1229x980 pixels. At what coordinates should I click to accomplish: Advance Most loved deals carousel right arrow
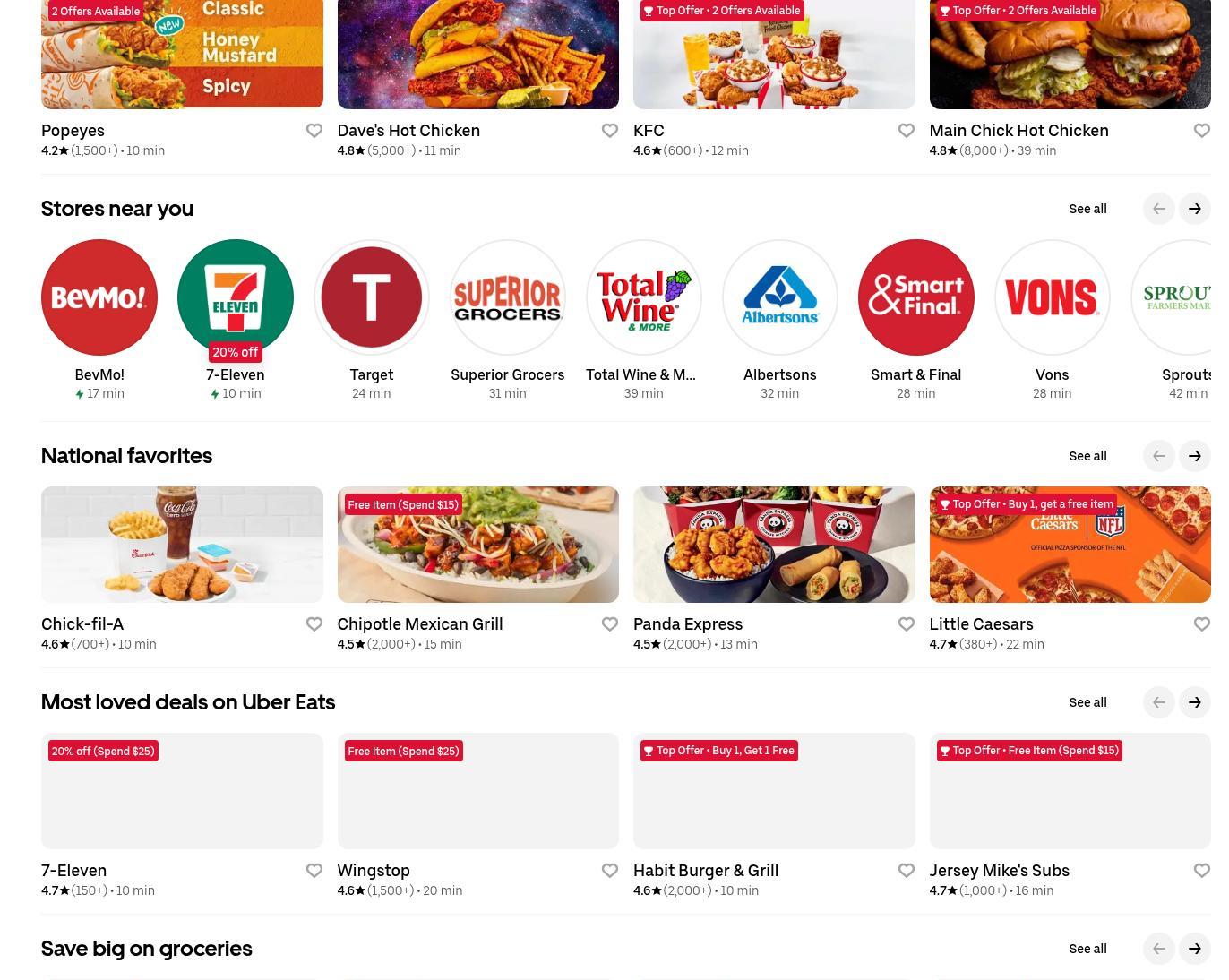click(1195, 702)
